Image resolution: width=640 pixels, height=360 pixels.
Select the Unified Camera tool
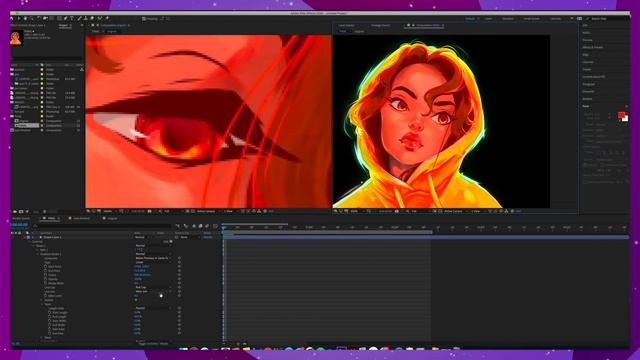(x=45, y=18)
